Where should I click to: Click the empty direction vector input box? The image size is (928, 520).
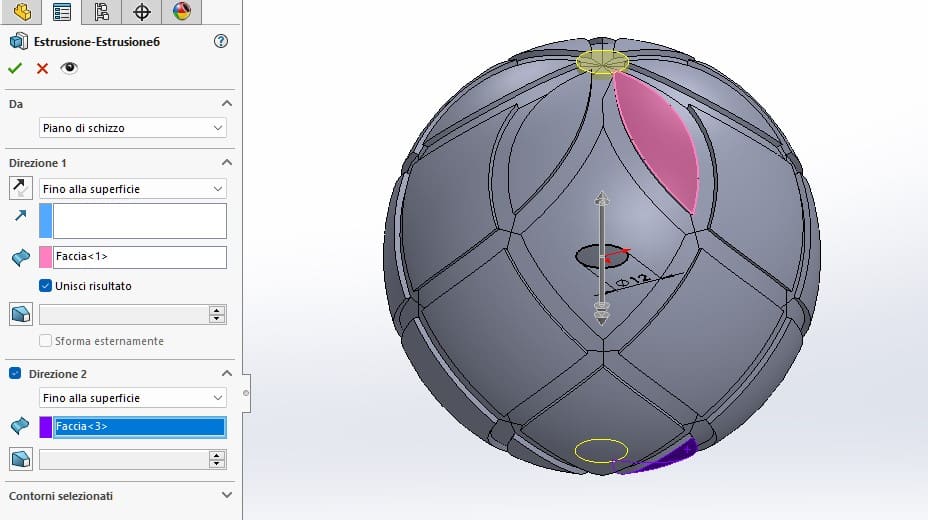point(139,221)
